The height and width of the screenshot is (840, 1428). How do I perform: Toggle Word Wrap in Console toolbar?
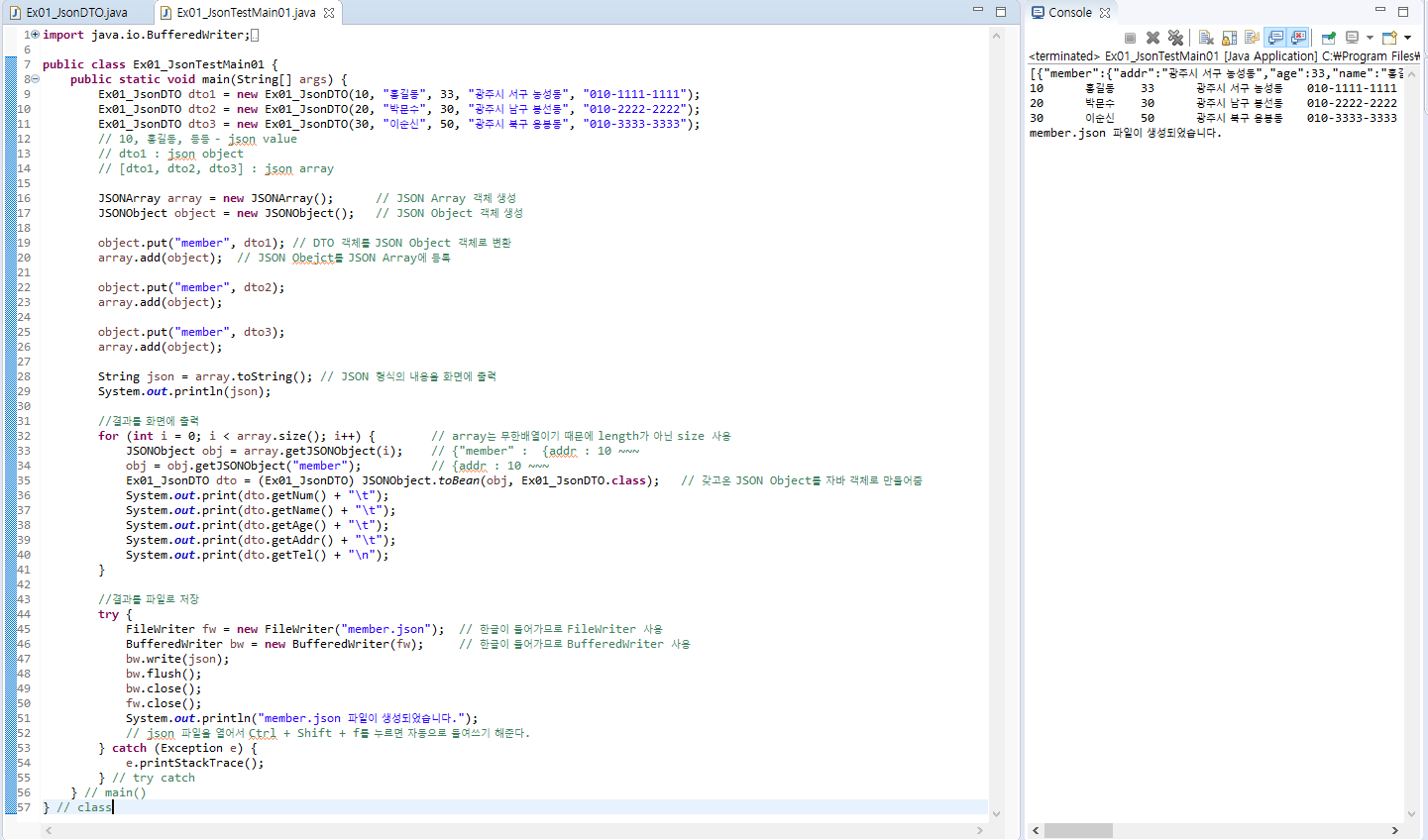[x=1252, y=38]
